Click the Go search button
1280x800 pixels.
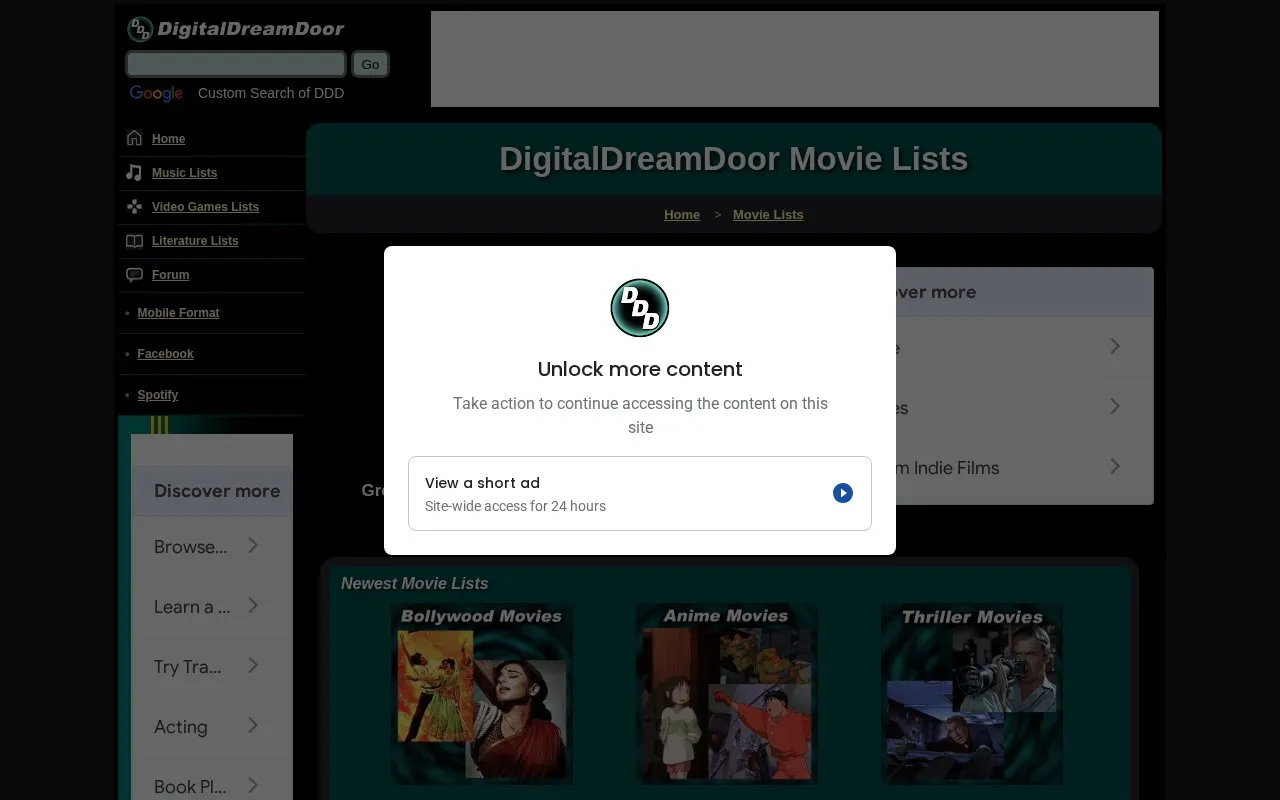pyautogui.click(x=370, y=64)
